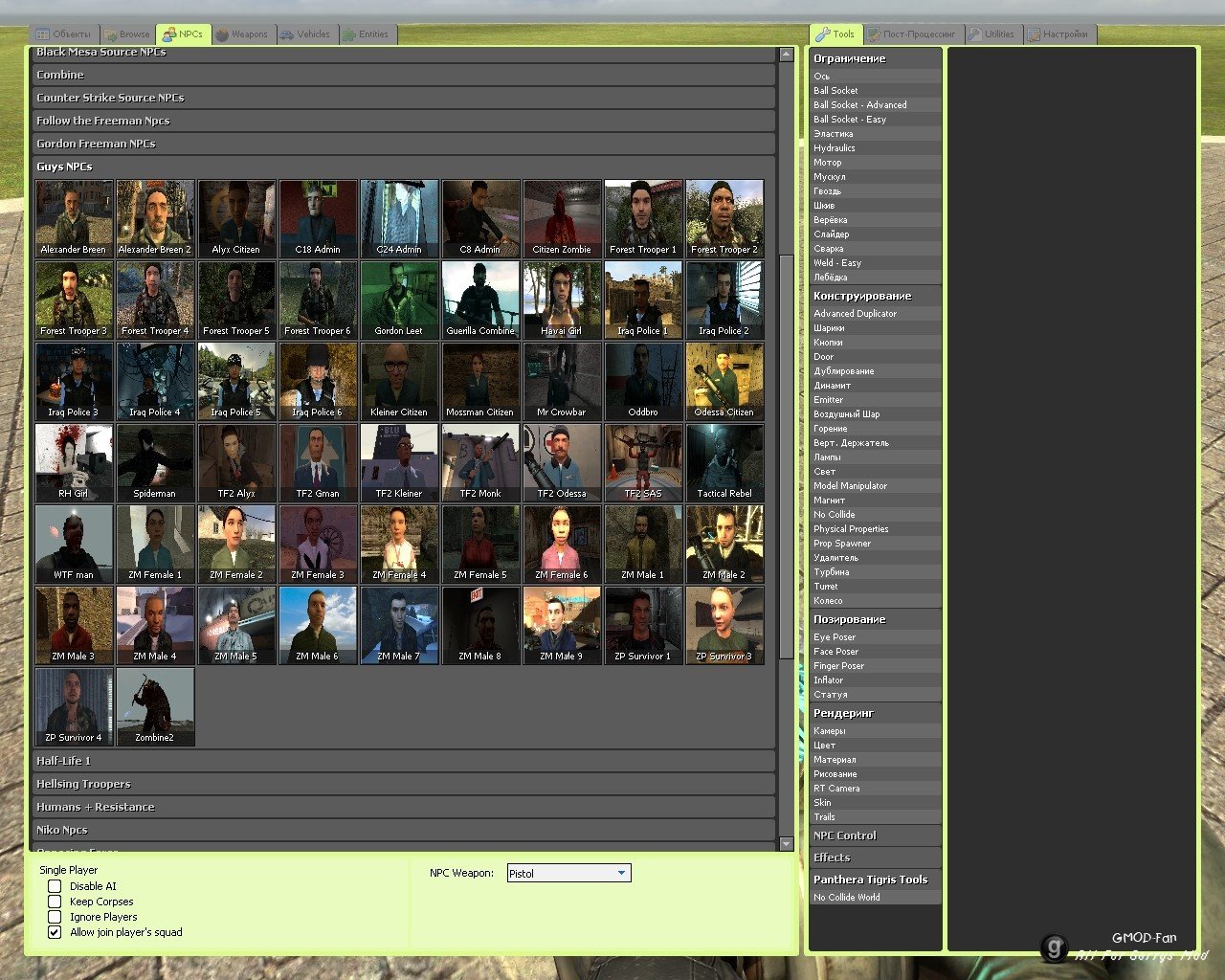
Task: Choose the ZM Male 6 icon
Action: click(318, 626)
